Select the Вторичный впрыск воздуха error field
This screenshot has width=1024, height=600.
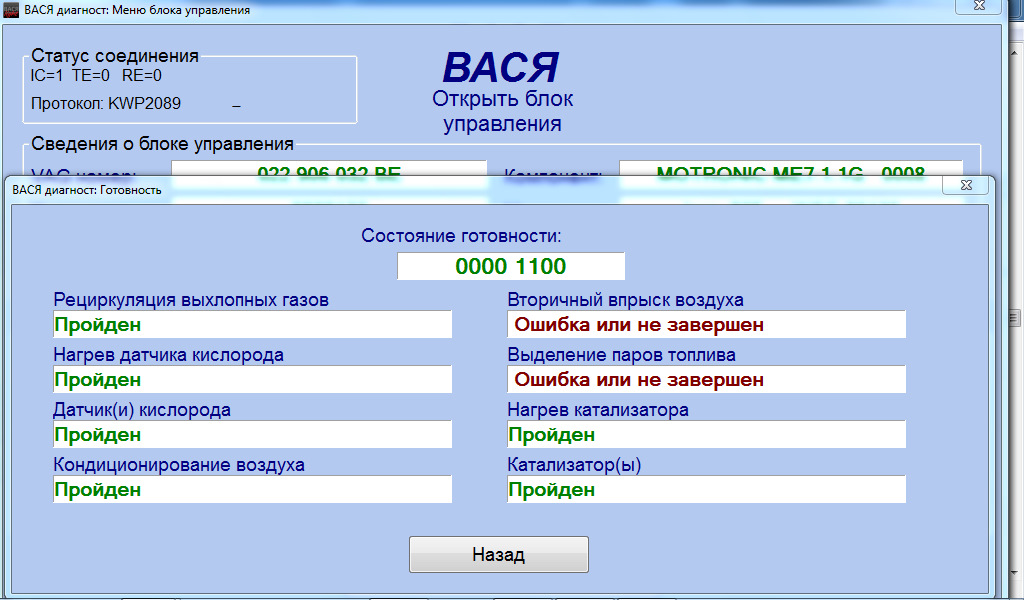tap(706, 325)
